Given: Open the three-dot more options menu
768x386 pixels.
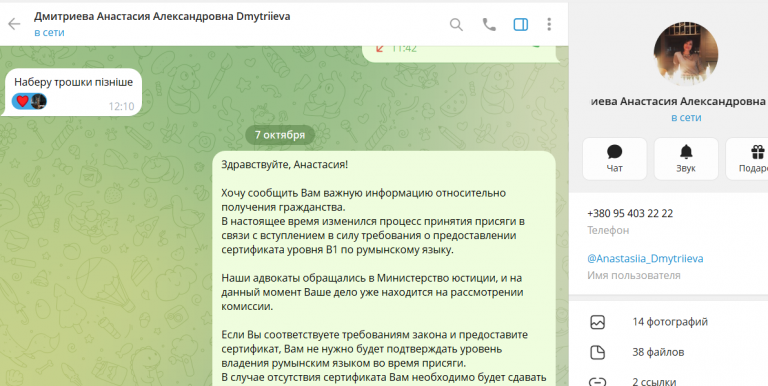Looking at the screenshot, I should (x=549, y=24).
